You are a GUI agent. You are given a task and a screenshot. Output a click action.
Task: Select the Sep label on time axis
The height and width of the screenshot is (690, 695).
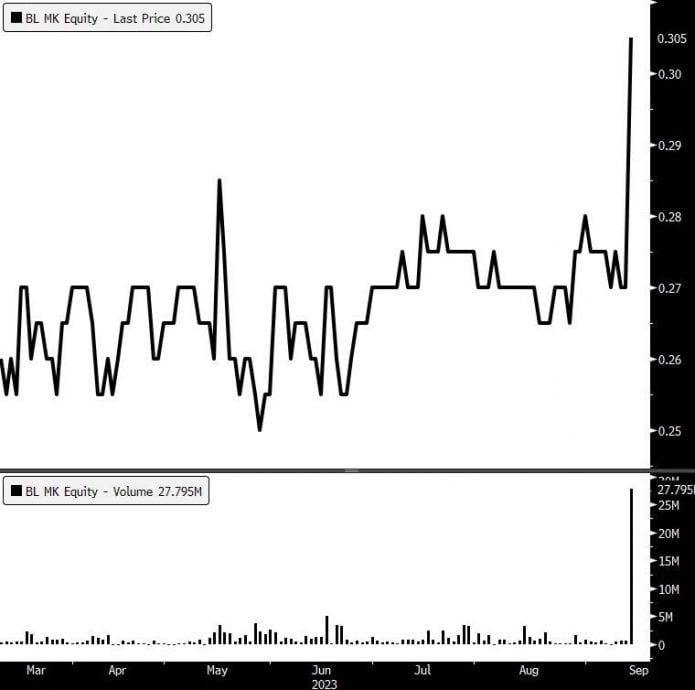(632, 671)
